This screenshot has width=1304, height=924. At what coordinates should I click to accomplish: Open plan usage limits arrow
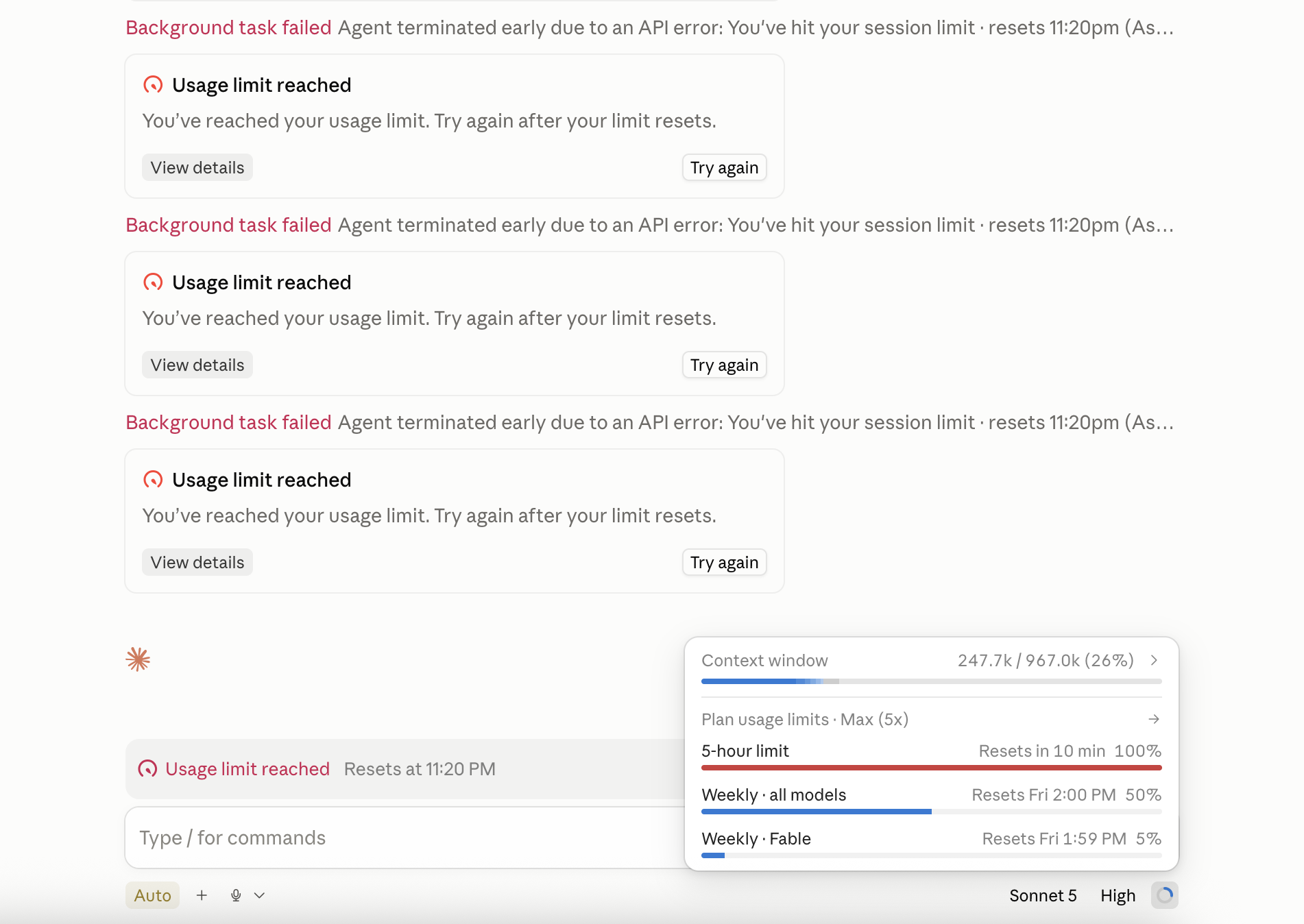click(x=1154, y=719)
